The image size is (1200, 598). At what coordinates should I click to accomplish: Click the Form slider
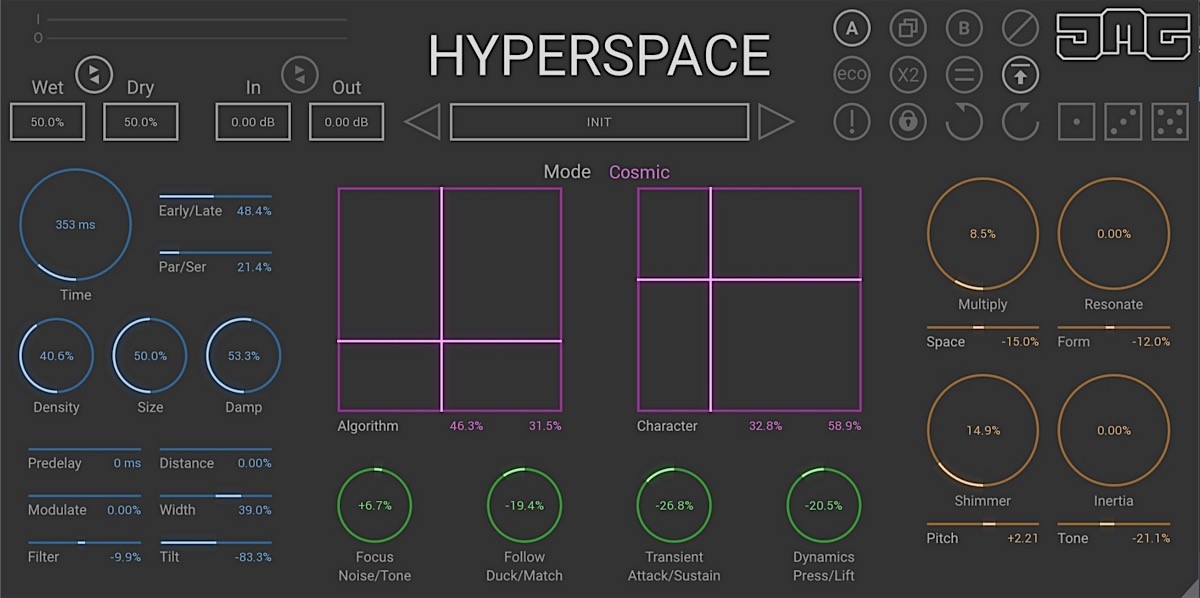(1114, 327)
